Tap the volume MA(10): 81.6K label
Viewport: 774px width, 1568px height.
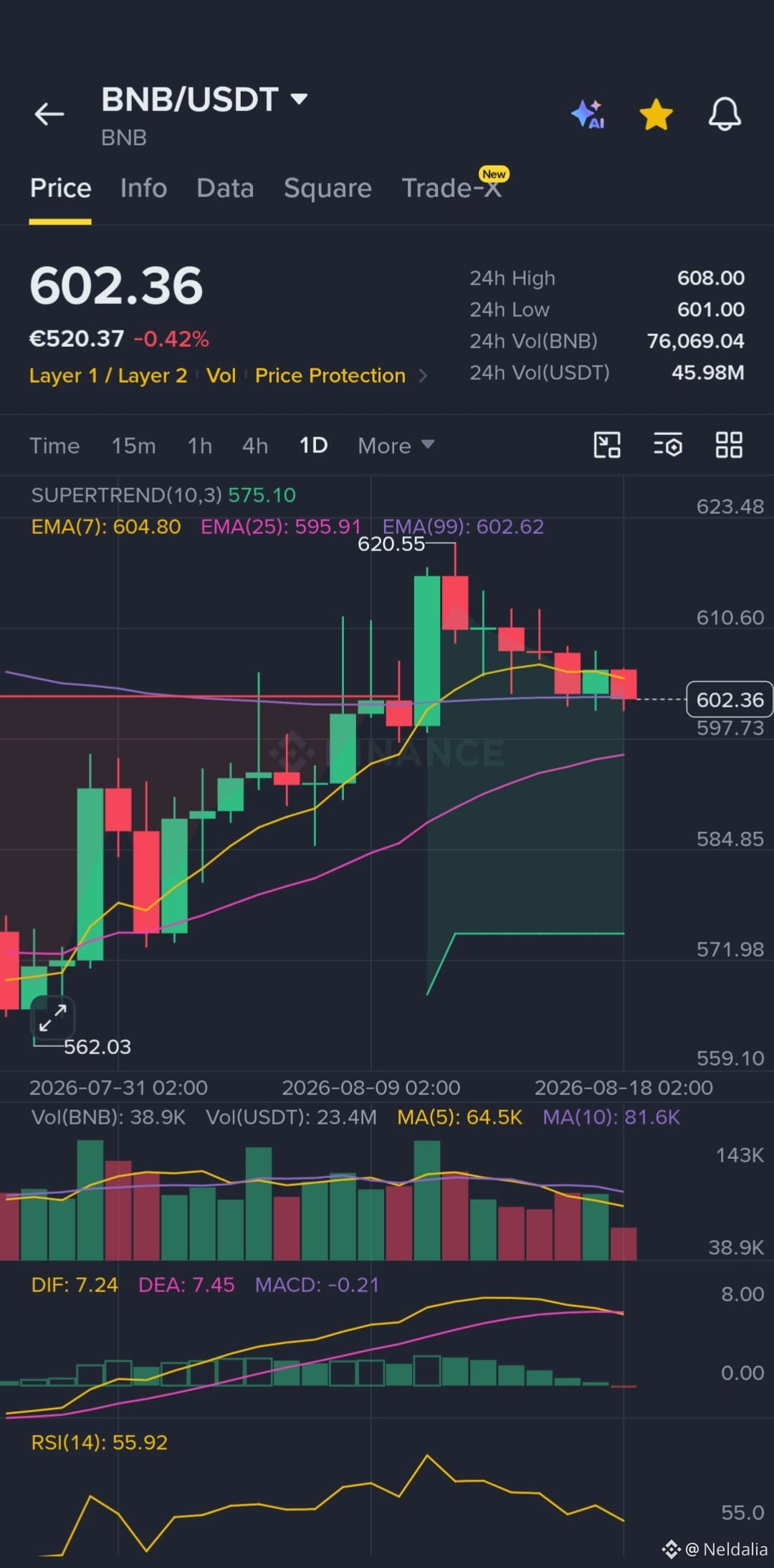point(611,1117)
